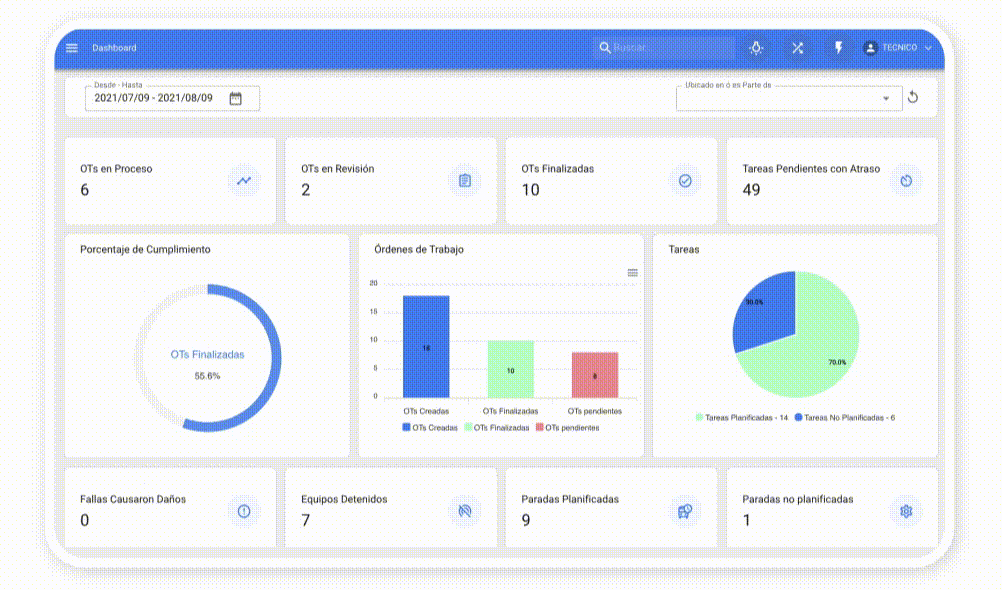Open the hamburger navigation menu

pos(72,48)
